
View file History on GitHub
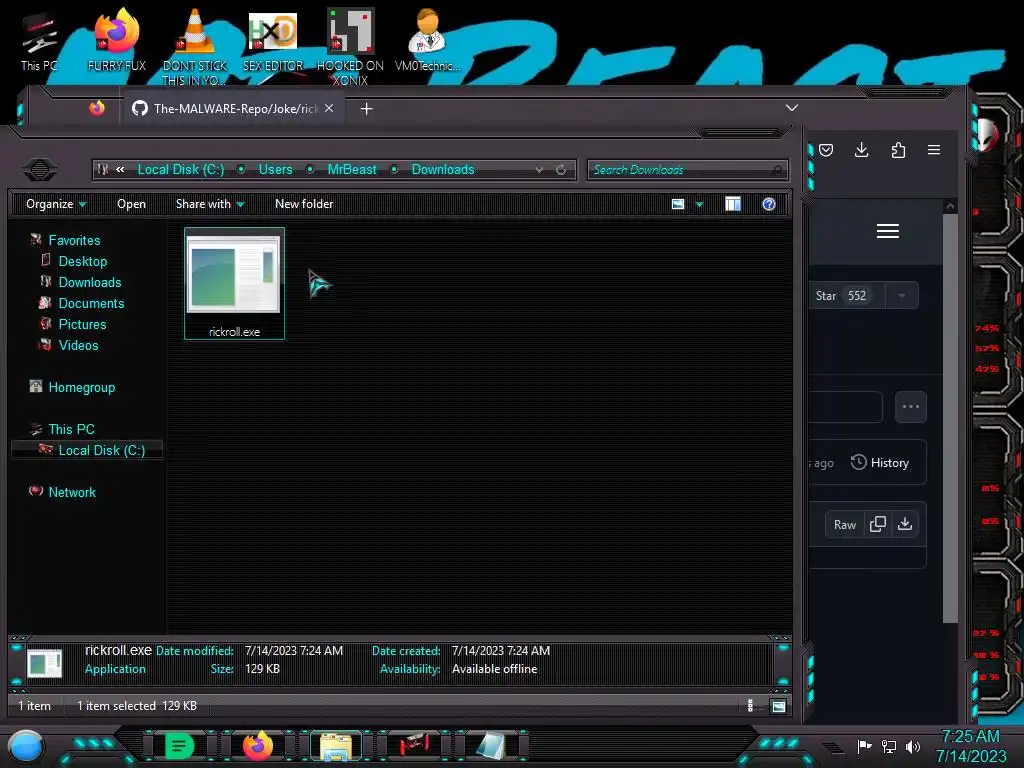(x=880, y=462)
